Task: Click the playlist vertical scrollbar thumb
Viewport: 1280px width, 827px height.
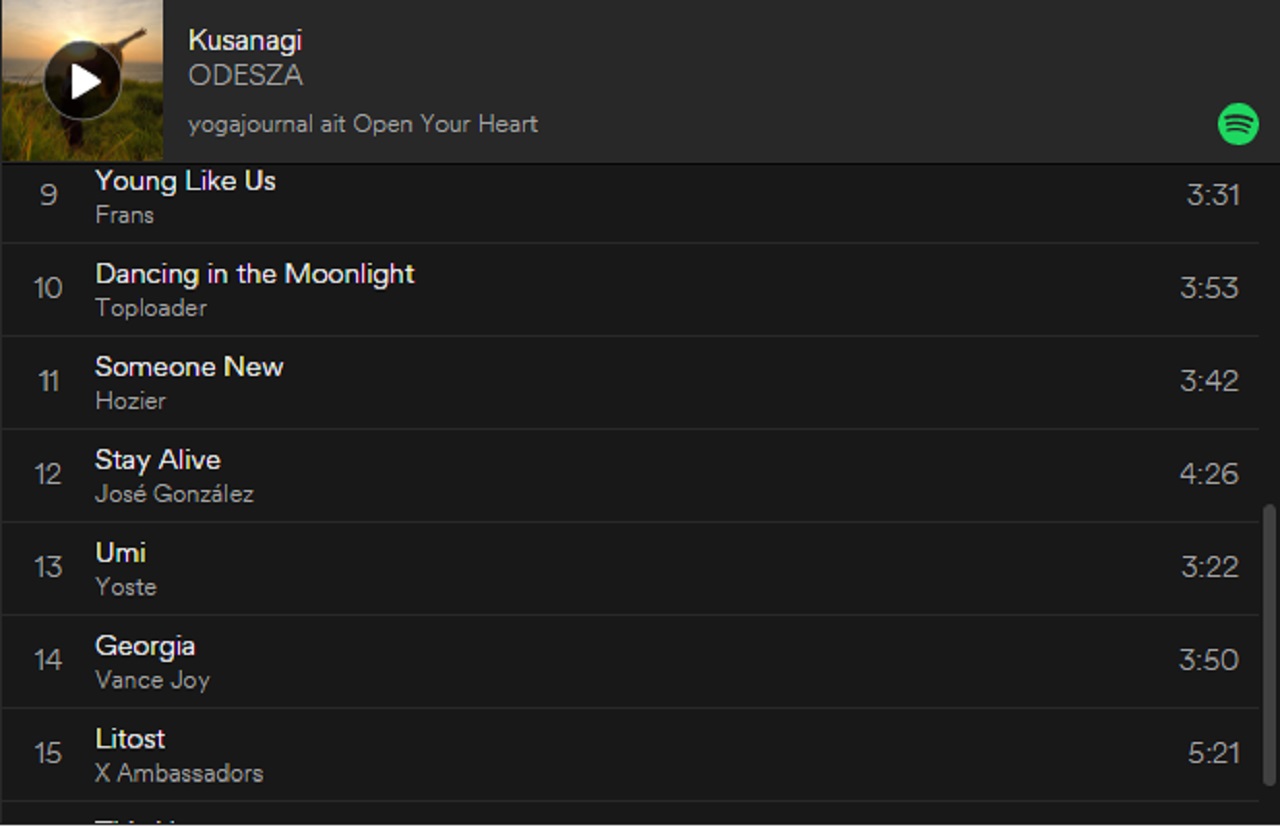Action: [x=1270, y=644]
